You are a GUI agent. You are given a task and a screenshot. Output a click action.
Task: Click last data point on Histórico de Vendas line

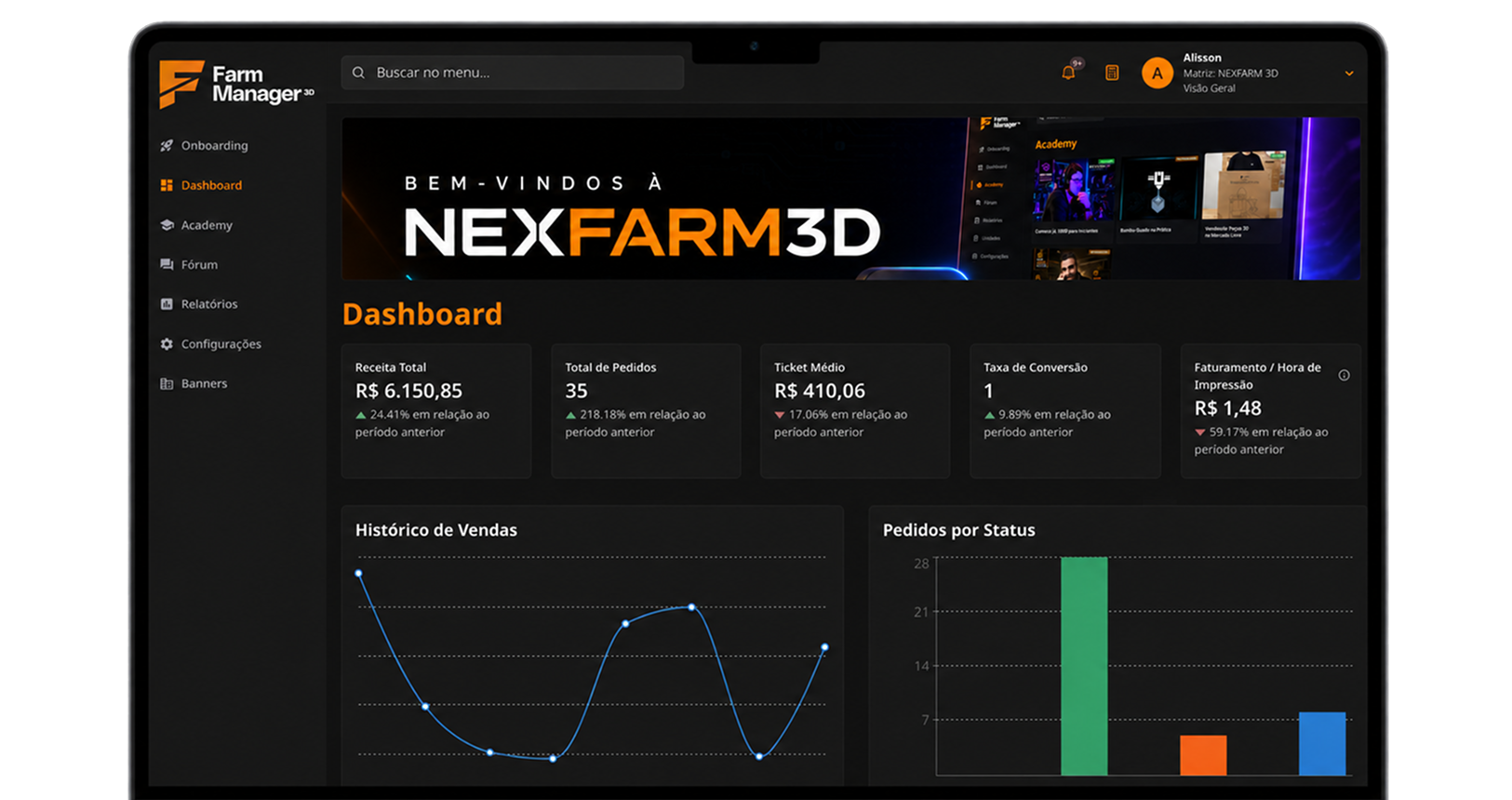(x=824, y=647)
